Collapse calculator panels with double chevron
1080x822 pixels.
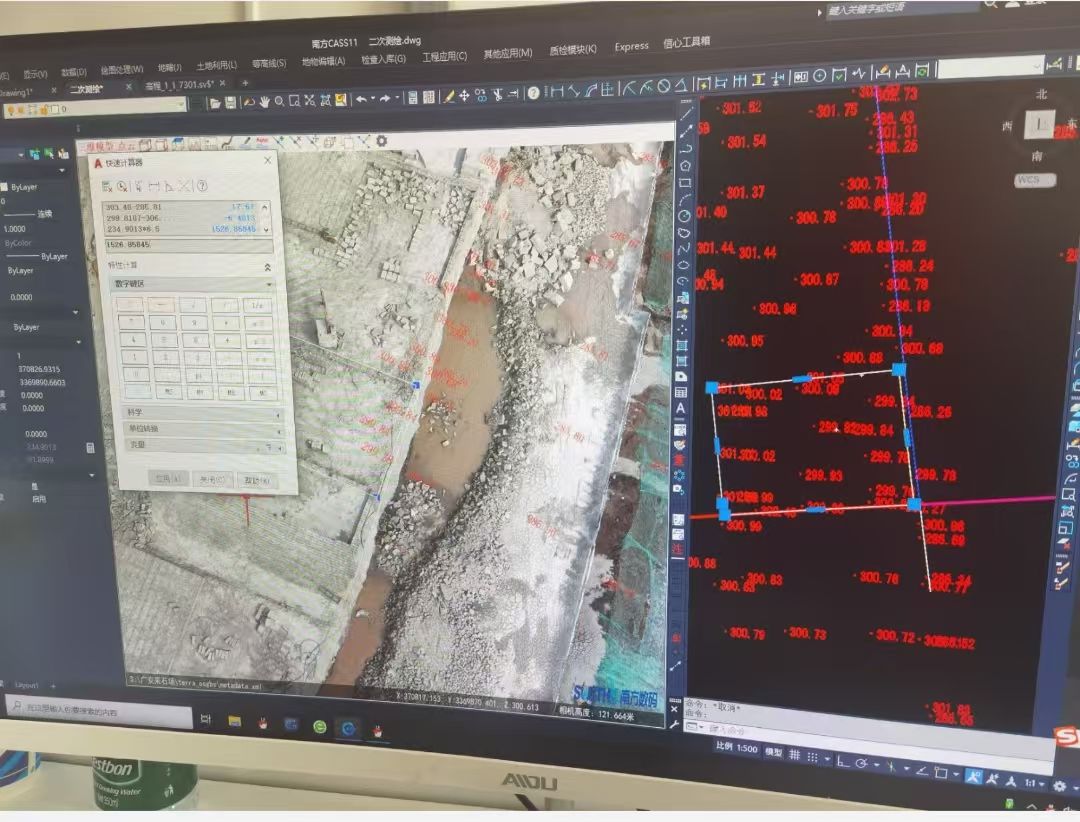[267, 267]
